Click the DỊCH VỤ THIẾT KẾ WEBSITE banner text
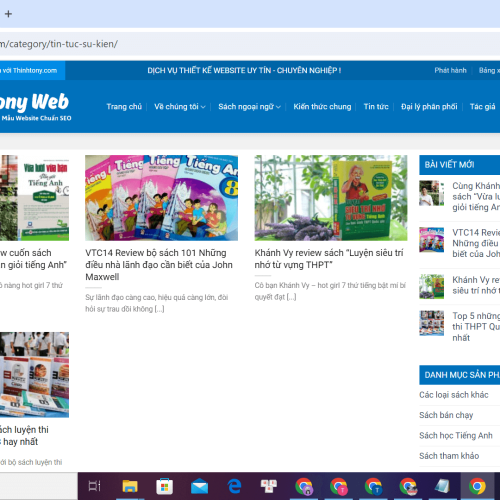 tap(244, 70)
